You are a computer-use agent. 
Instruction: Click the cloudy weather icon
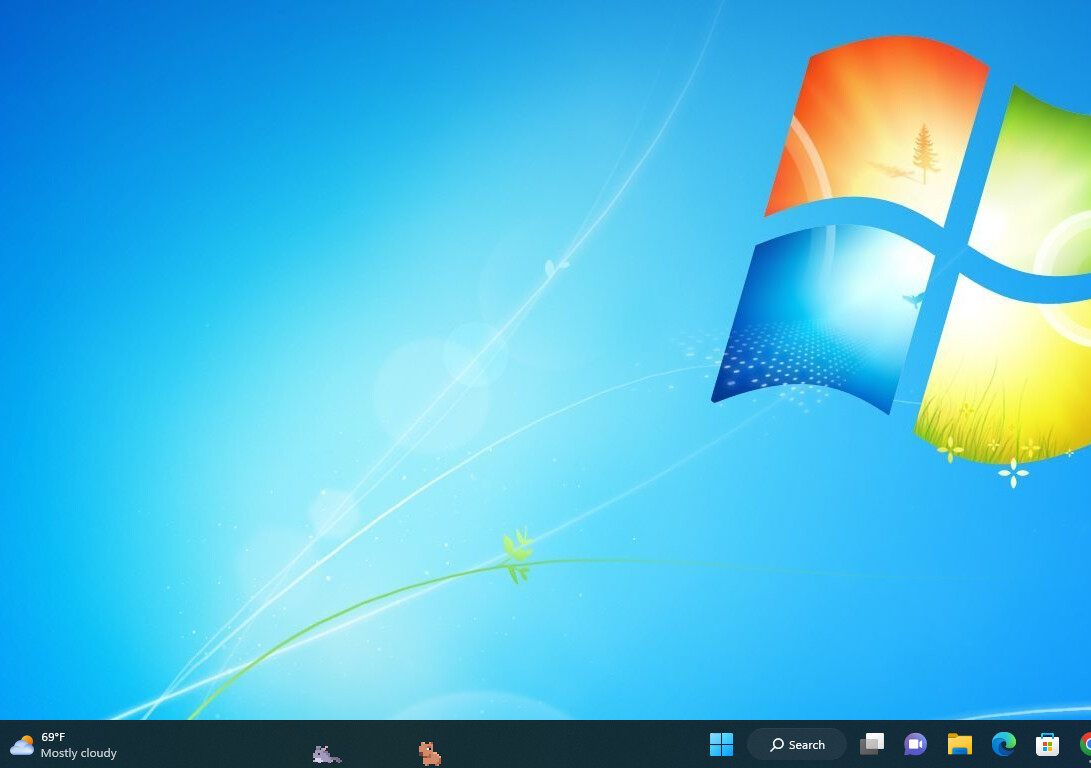click(22, 745)
